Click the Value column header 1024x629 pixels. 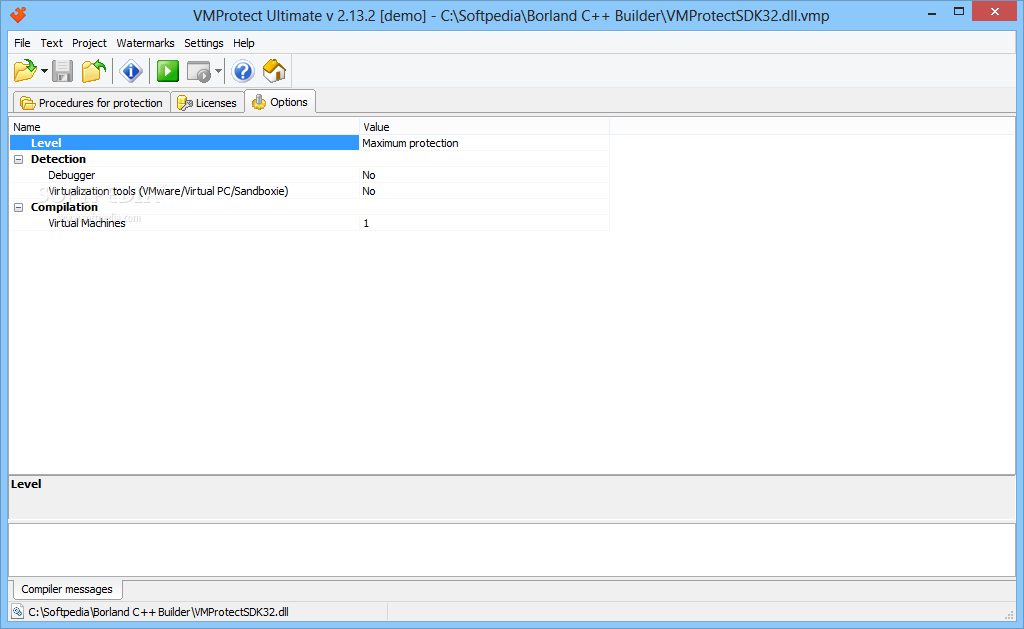point(485,127)
